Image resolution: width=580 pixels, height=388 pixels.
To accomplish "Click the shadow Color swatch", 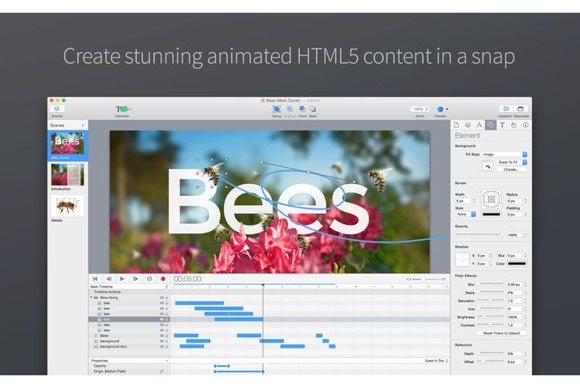I will [x=517, y=264].
